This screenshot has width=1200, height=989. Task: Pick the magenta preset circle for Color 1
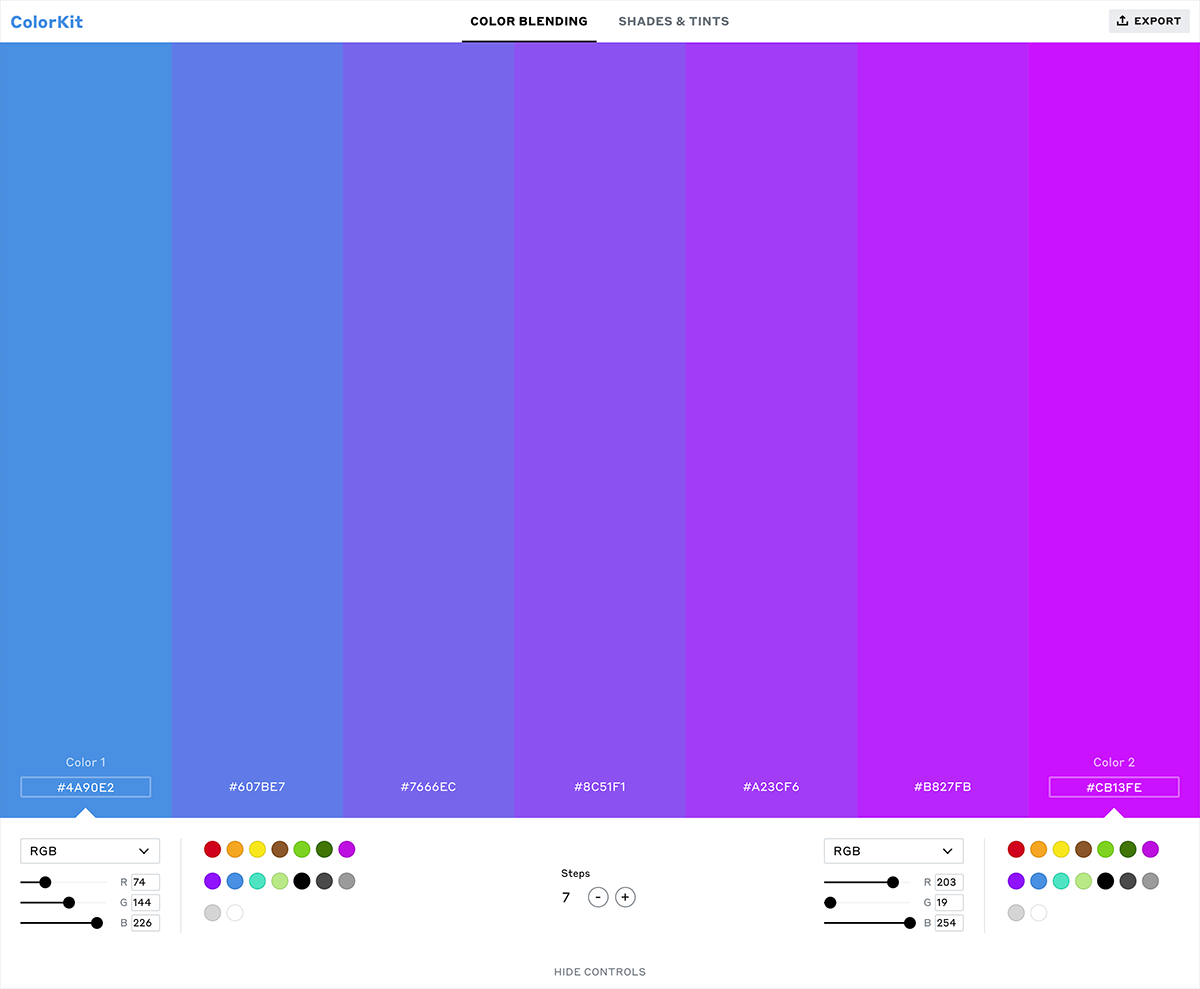coord(347,849)
